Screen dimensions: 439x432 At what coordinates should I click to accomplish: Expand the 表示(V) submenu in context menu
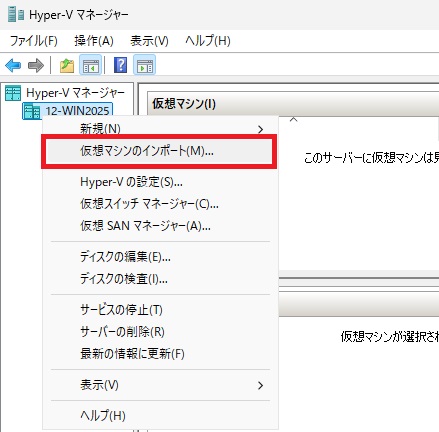point(160,385)
